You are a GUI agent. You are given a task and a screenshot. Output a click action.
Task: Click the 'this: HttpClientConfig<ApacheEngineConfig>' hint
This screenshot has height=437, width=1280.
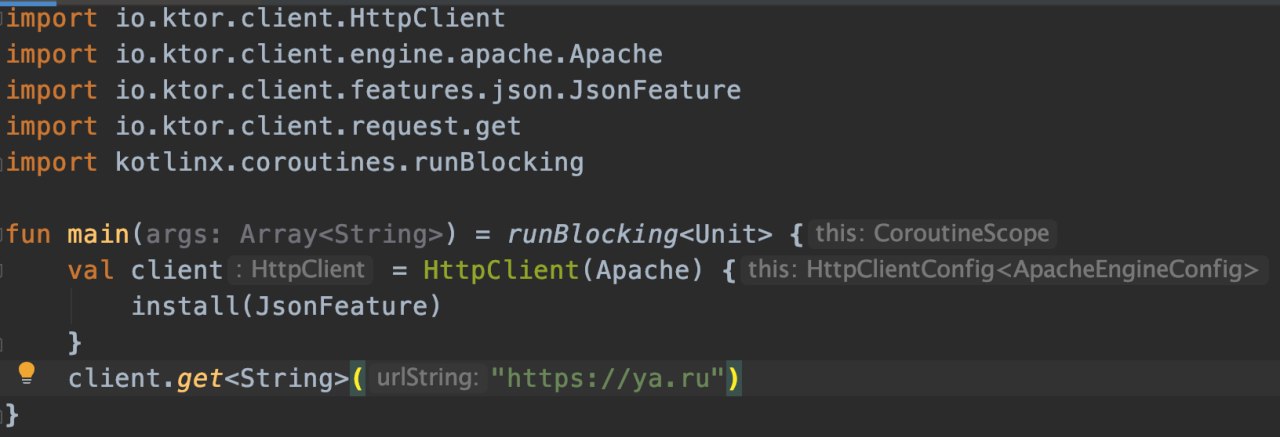pos(1005,270)
